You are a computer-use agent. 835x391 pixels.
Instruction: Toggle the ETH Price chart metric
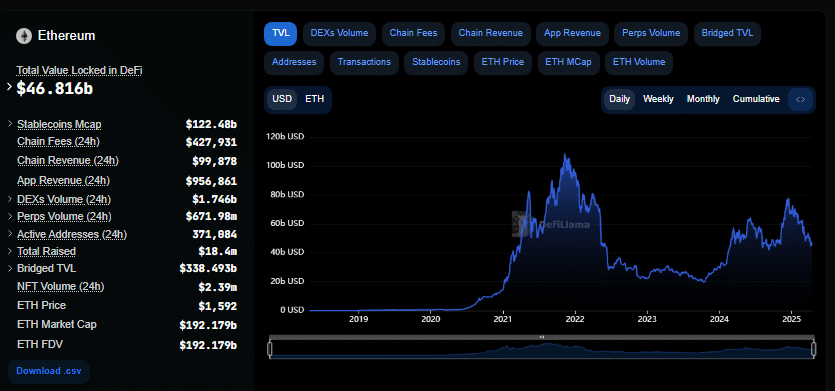[503, 62]
